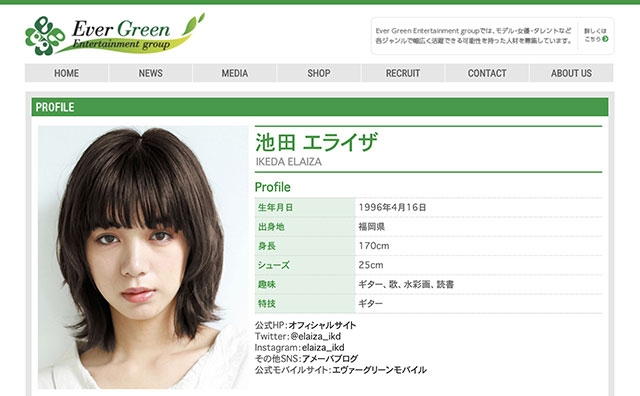Open the HOME menu item
The image size is (640, 396).
click(x=67, y=73)
